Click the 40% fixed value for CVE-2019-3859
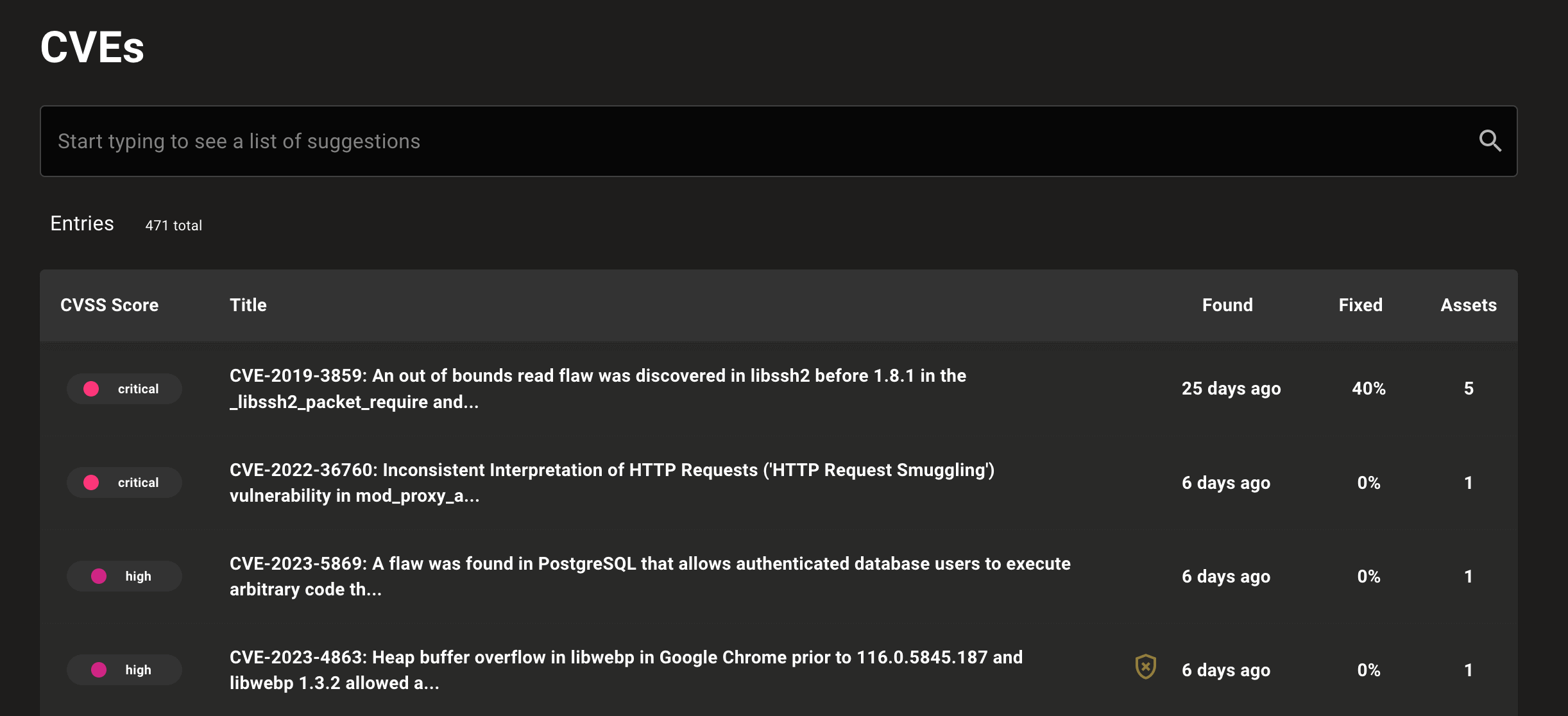The width and height of the screenshot is (1568, 716). 1368,389
